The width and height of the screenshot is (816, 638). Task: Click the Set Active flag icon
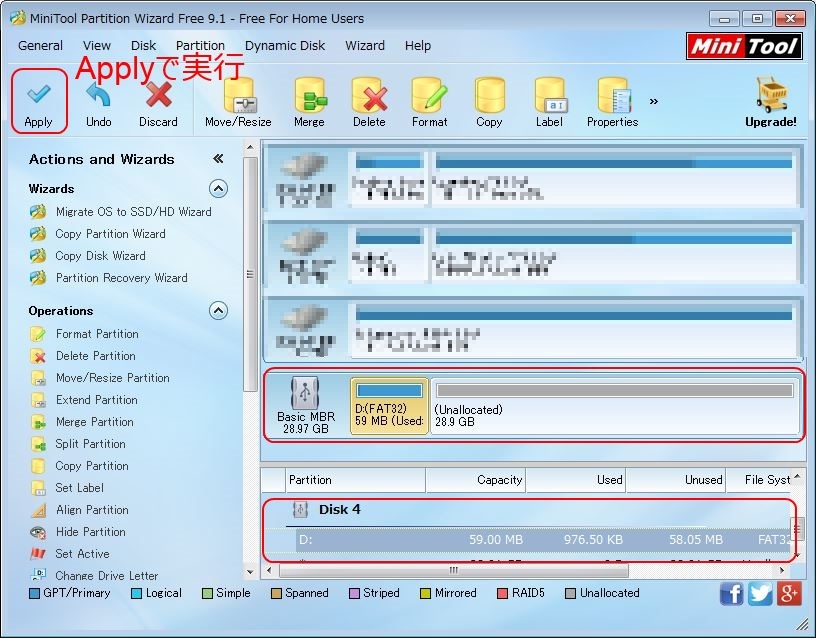[38, 554]
